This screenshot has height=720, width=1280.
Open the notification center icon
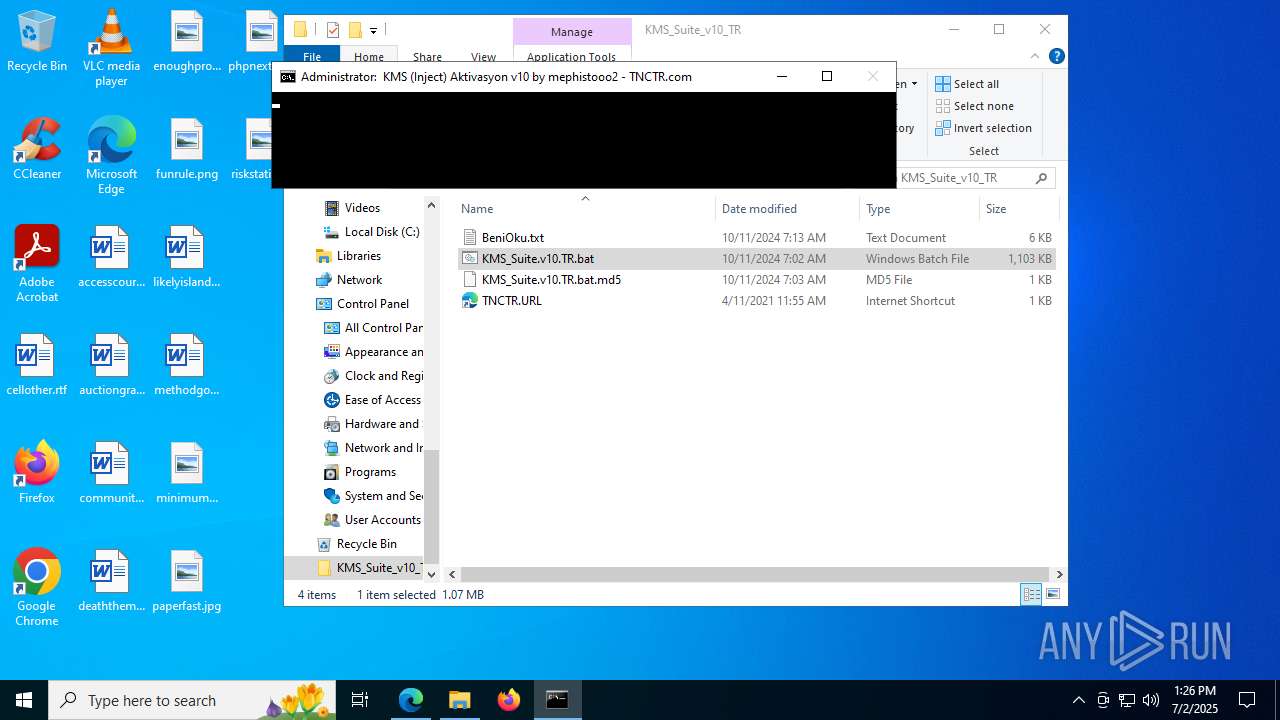[1247, 700]
